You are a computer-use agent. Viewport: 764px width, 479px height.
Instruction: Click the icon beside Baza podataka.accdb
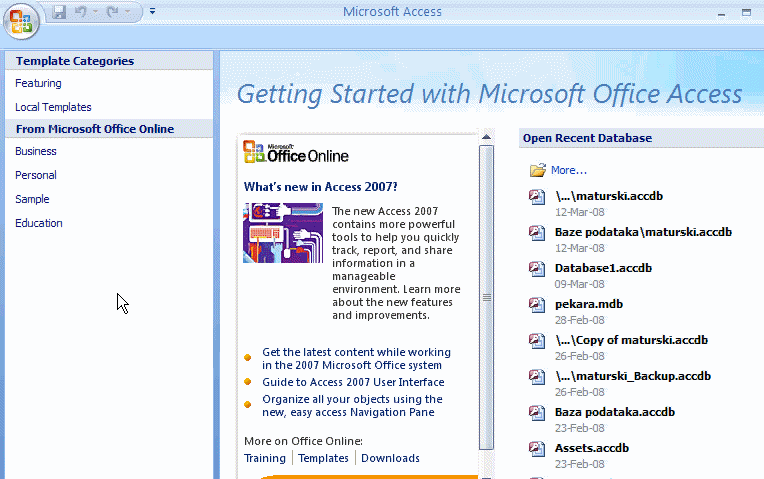point(537,413)
